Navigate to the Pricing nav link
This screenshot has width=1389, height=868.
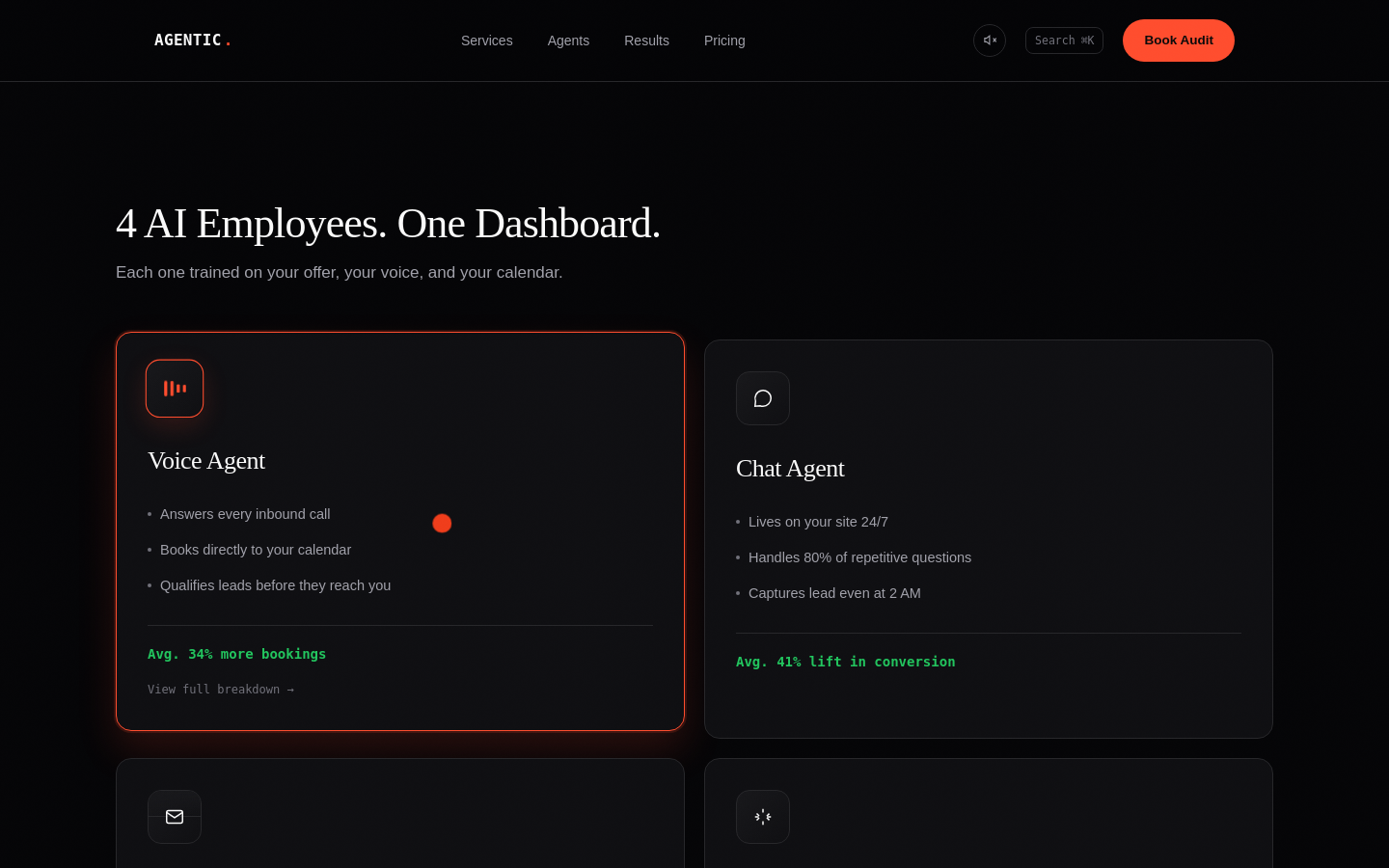[724, 41]
